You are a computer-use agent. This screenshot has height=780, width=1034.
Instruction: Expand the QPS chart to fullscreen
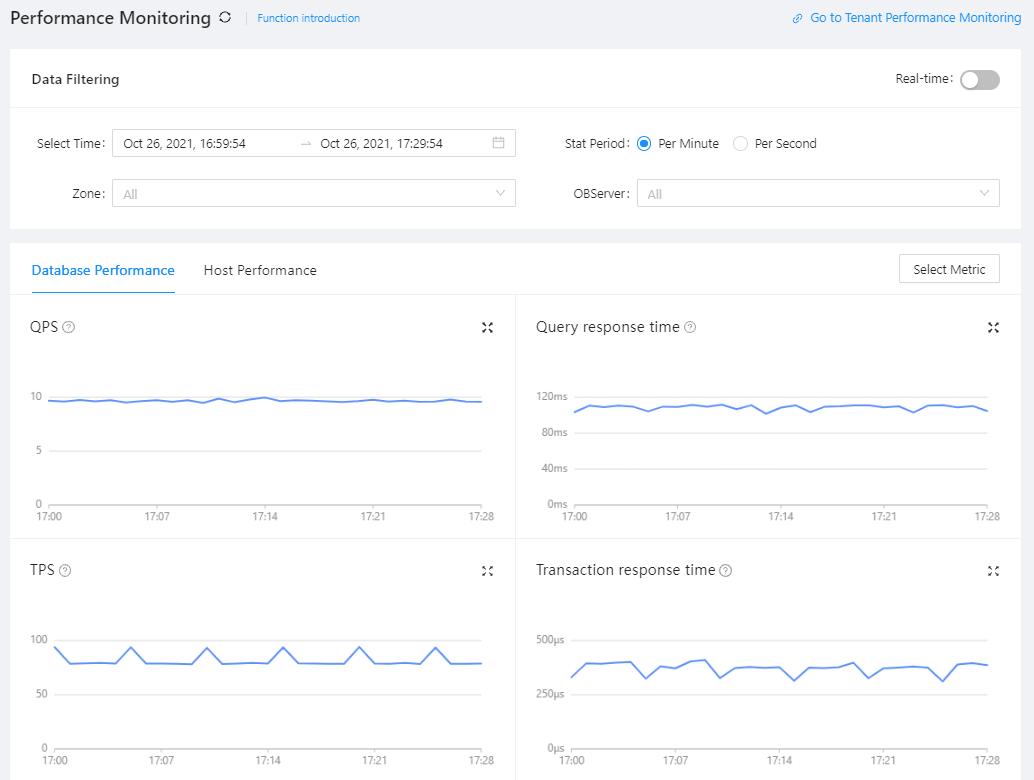487,327
